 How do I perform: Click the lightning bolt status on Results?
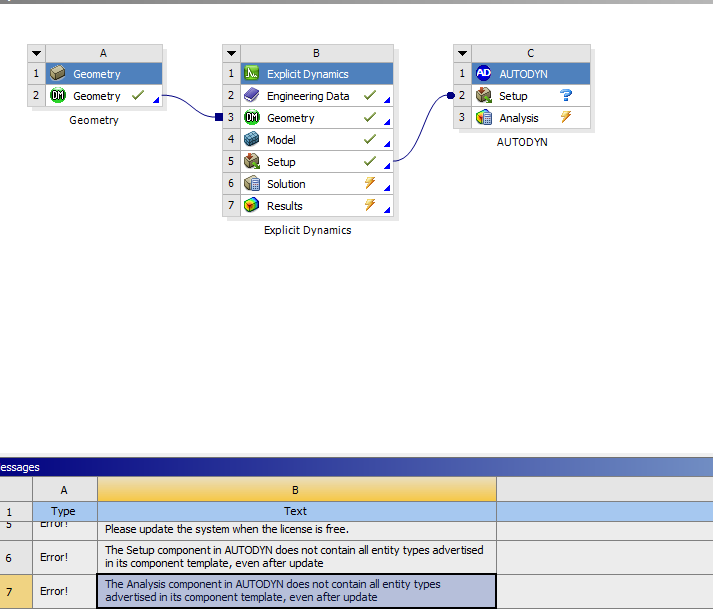[x=370, y=205]
